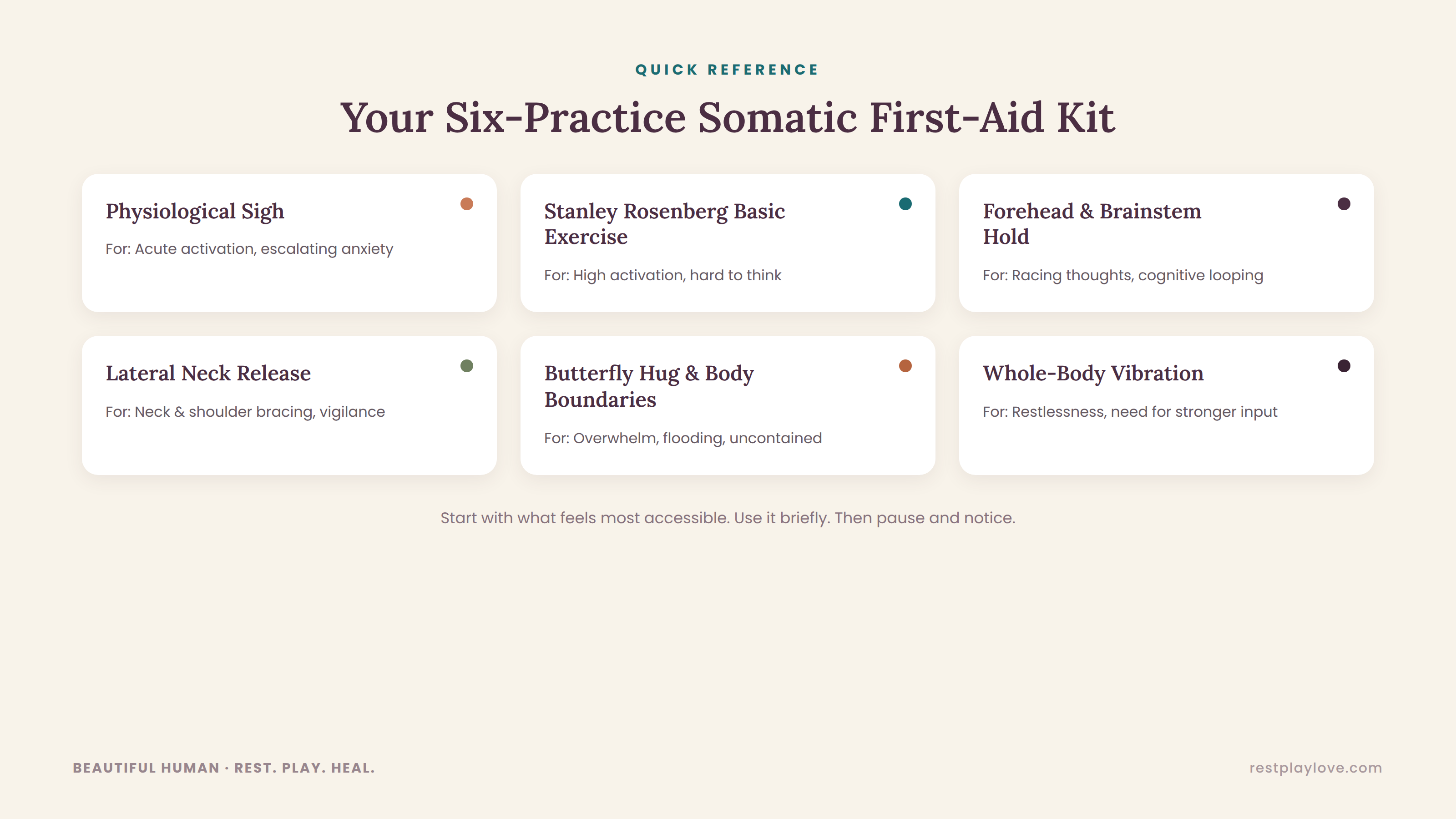This screenshot has width=1456, height=819.
Task: Click the 'Start with what feels most accessible' note
Action: 728,518
